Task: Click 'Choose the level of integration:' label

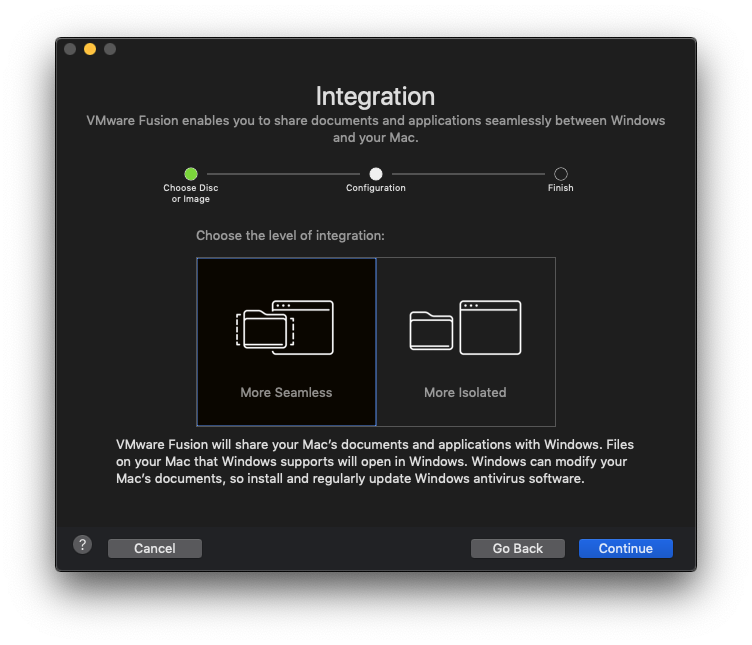Action: tap(290, 235)
